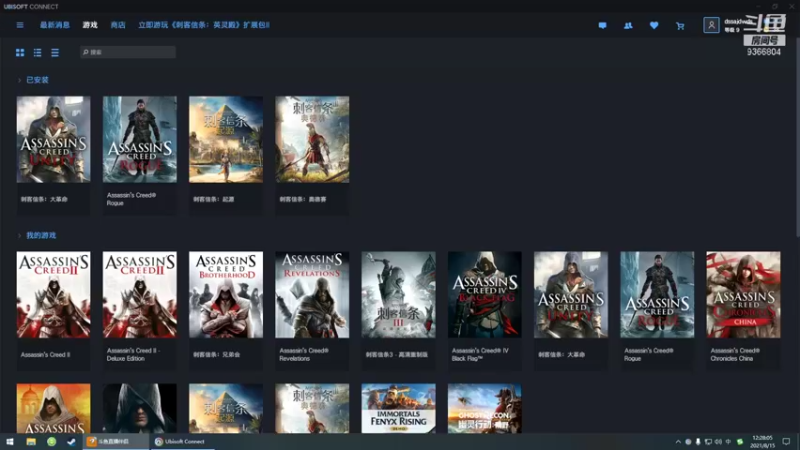Open installed Assassin's Creed Rogue cover
This screenshot has height=450, width=800.
(x=140, y=139)
